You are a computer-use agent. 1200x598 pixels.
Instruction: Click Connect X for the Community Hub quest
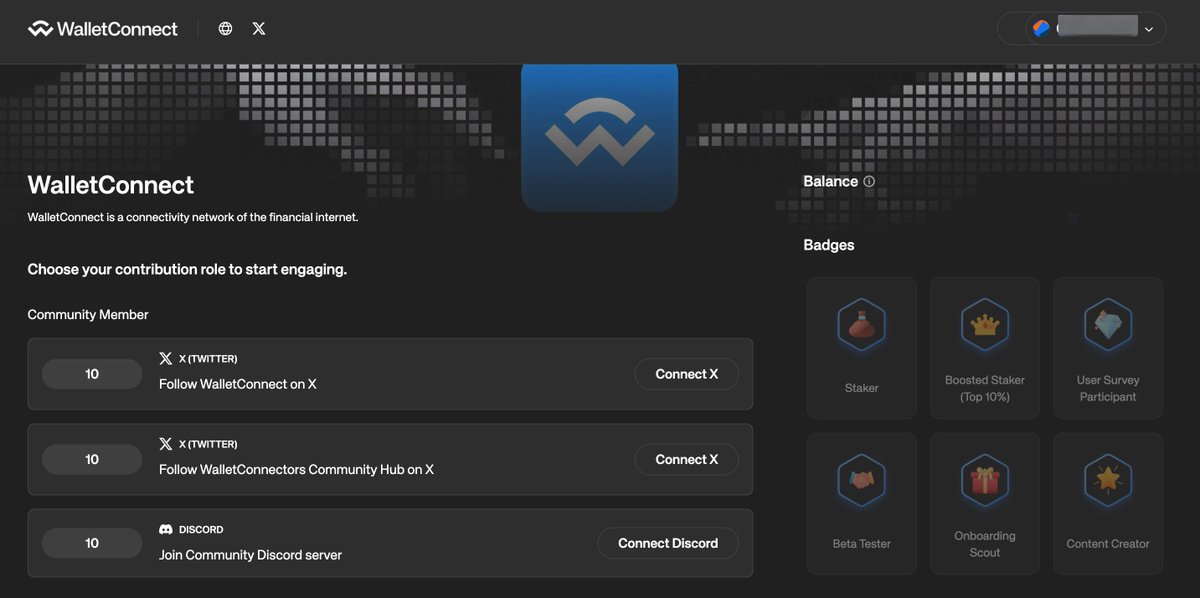click(686, 459)
